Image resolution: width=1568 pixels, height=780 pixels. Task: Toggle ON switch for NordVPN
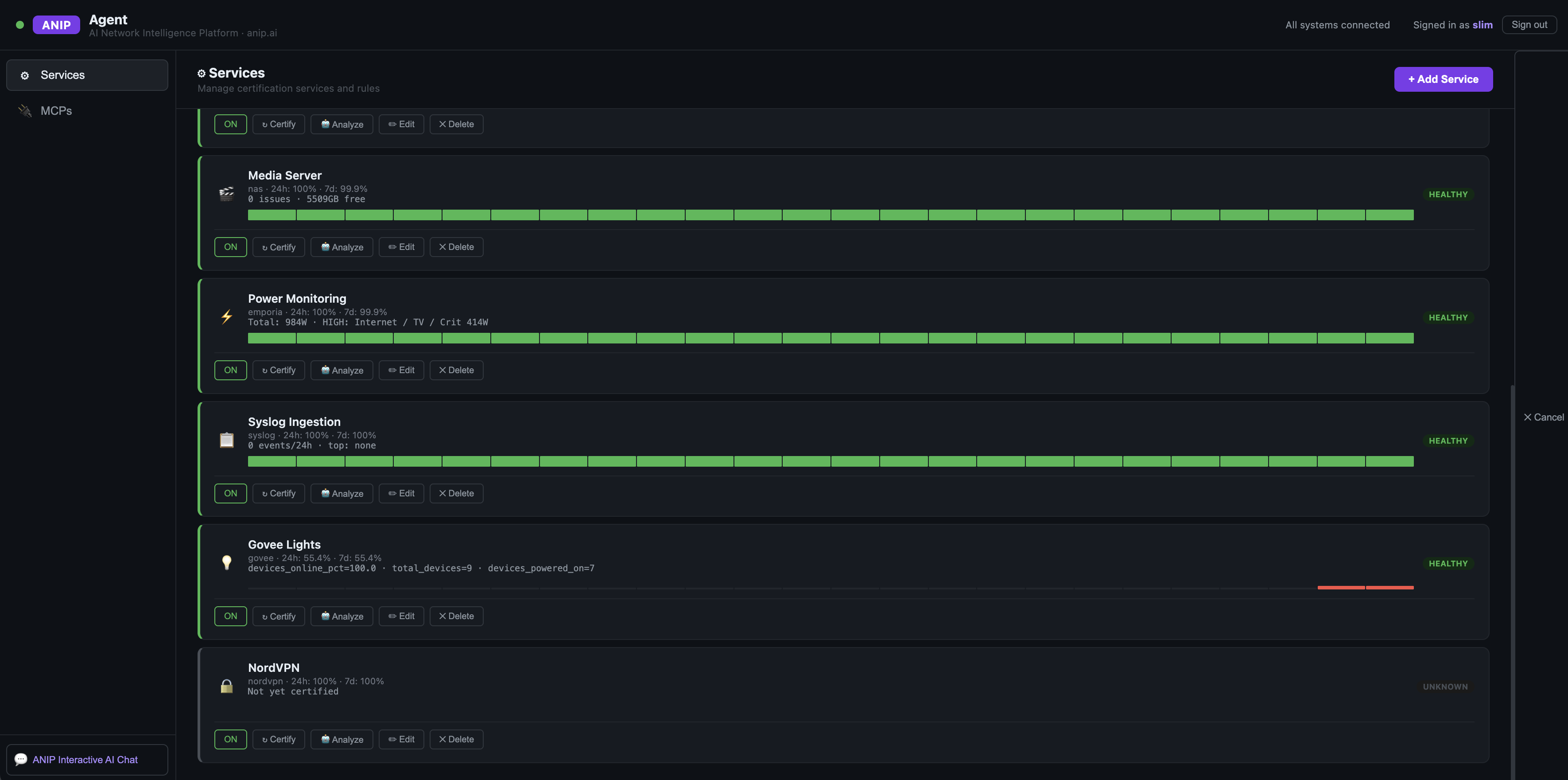click(x=231, y=739)
